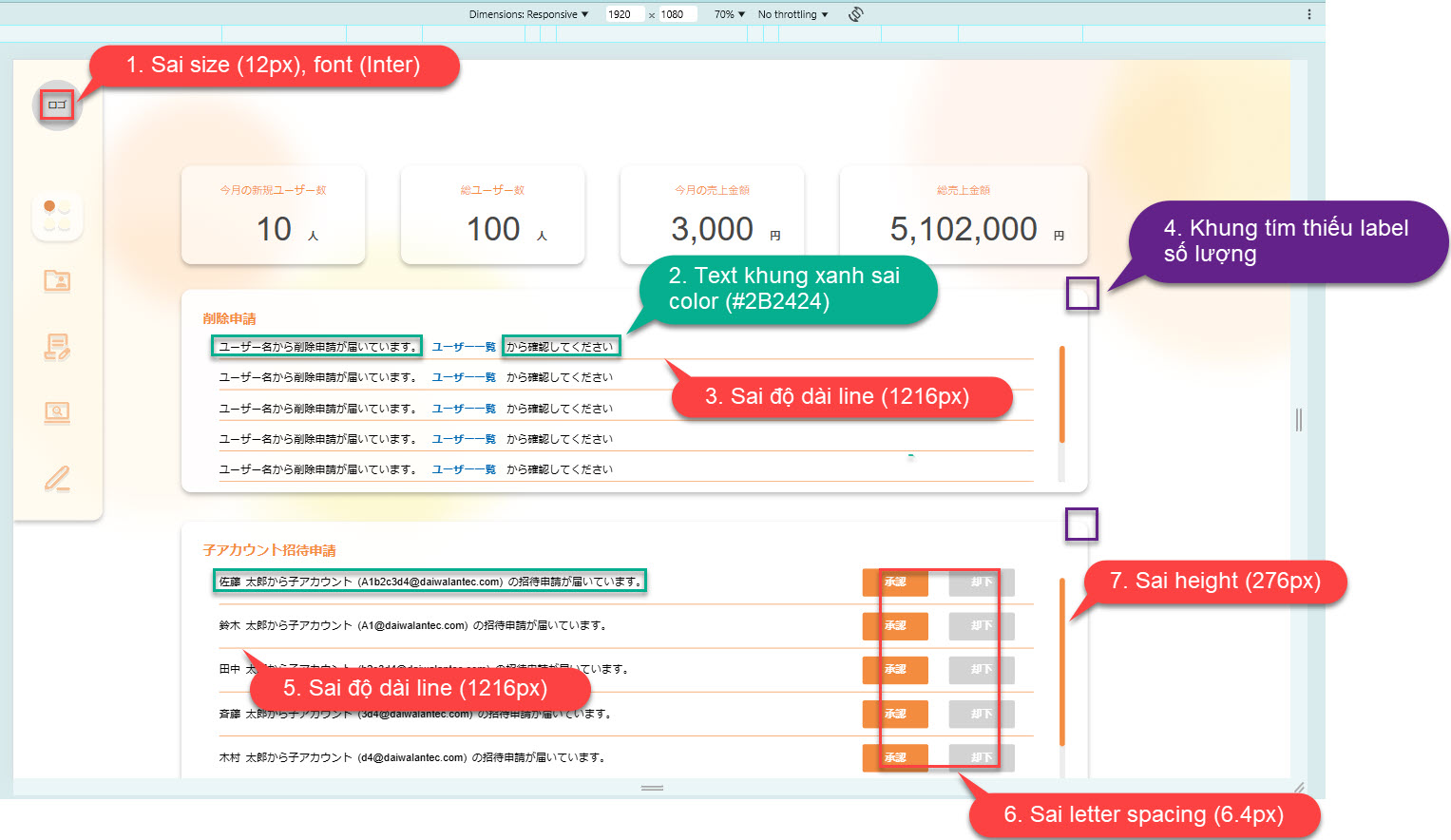Select the pencil icon in the sidebar
Image resolution: width=1451 pixels, height=840 pixels.
57,478
